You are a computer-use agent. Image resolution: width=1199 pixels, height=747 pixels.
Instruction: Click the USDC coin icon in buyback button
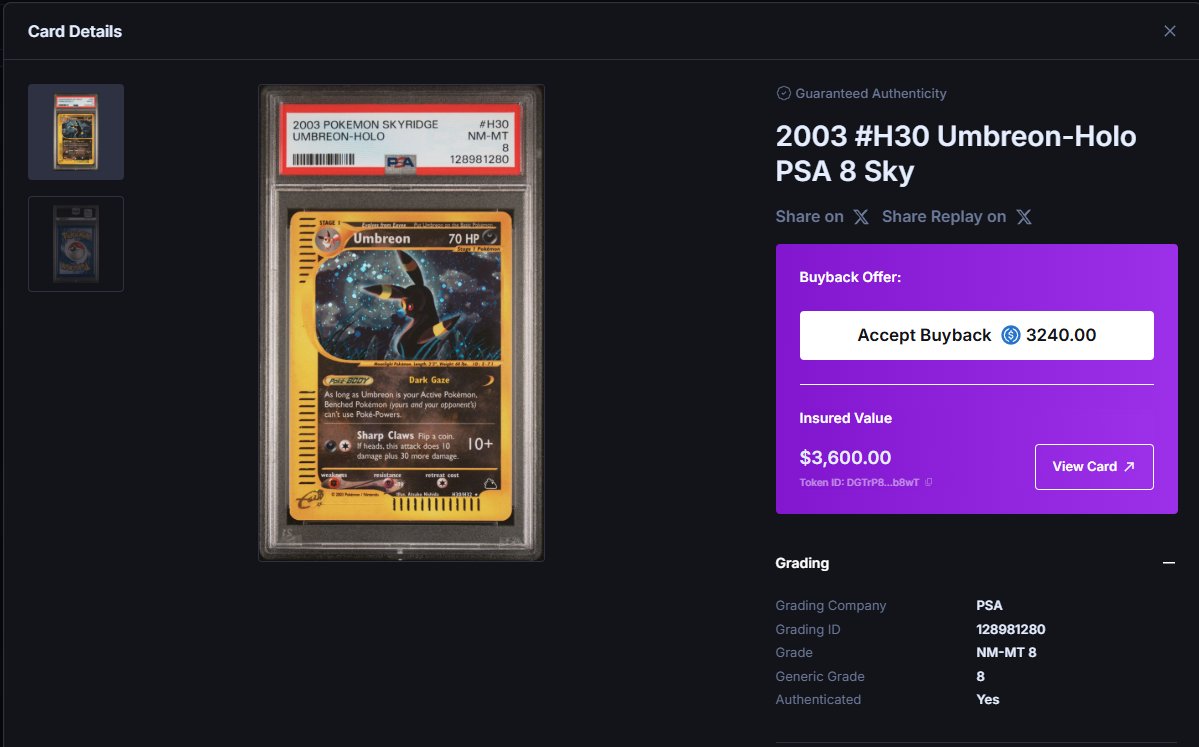[1011, 335]
